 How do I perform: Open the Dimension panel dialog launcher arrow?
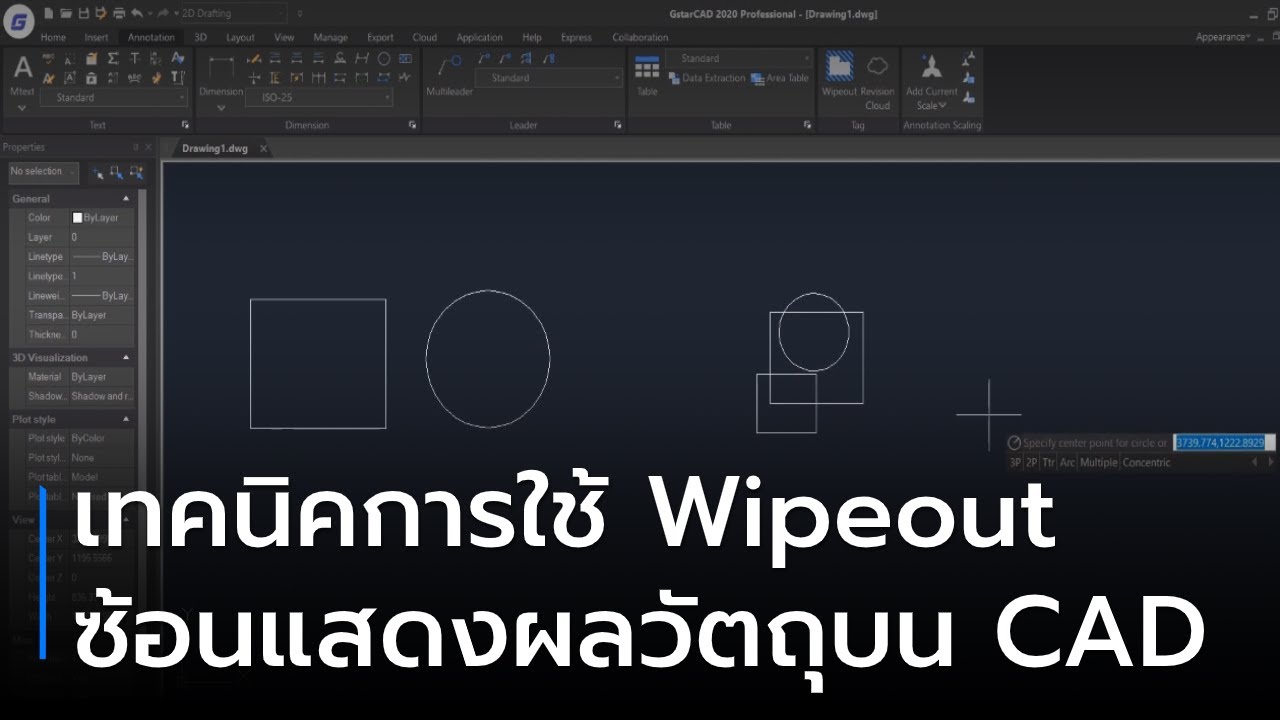click(x=413, y=125)
